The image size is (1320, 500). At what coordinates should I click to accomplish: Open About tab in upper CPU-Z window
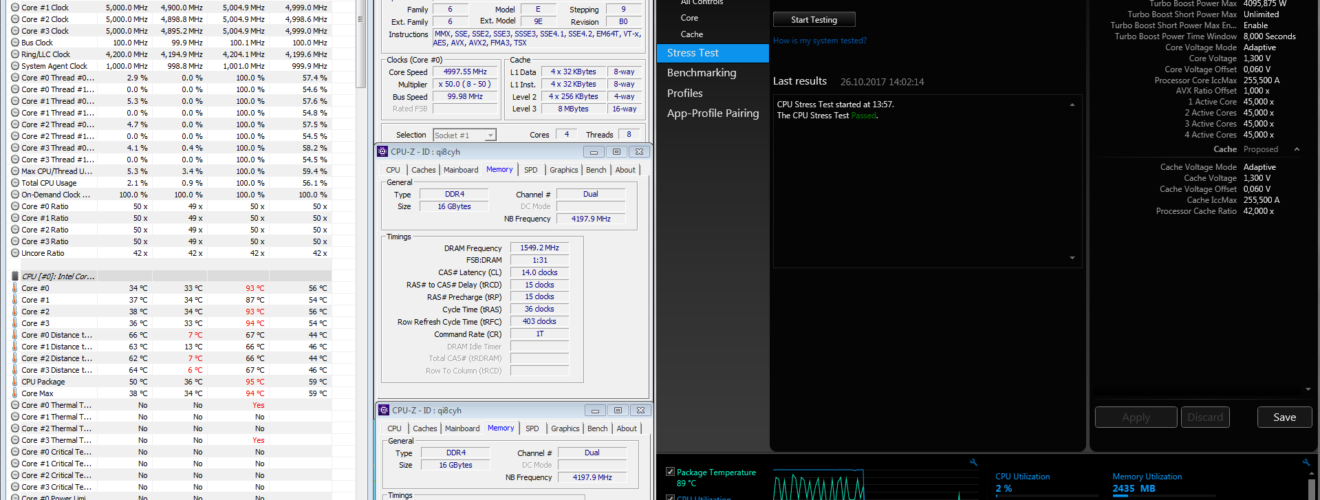click(625, 170)
